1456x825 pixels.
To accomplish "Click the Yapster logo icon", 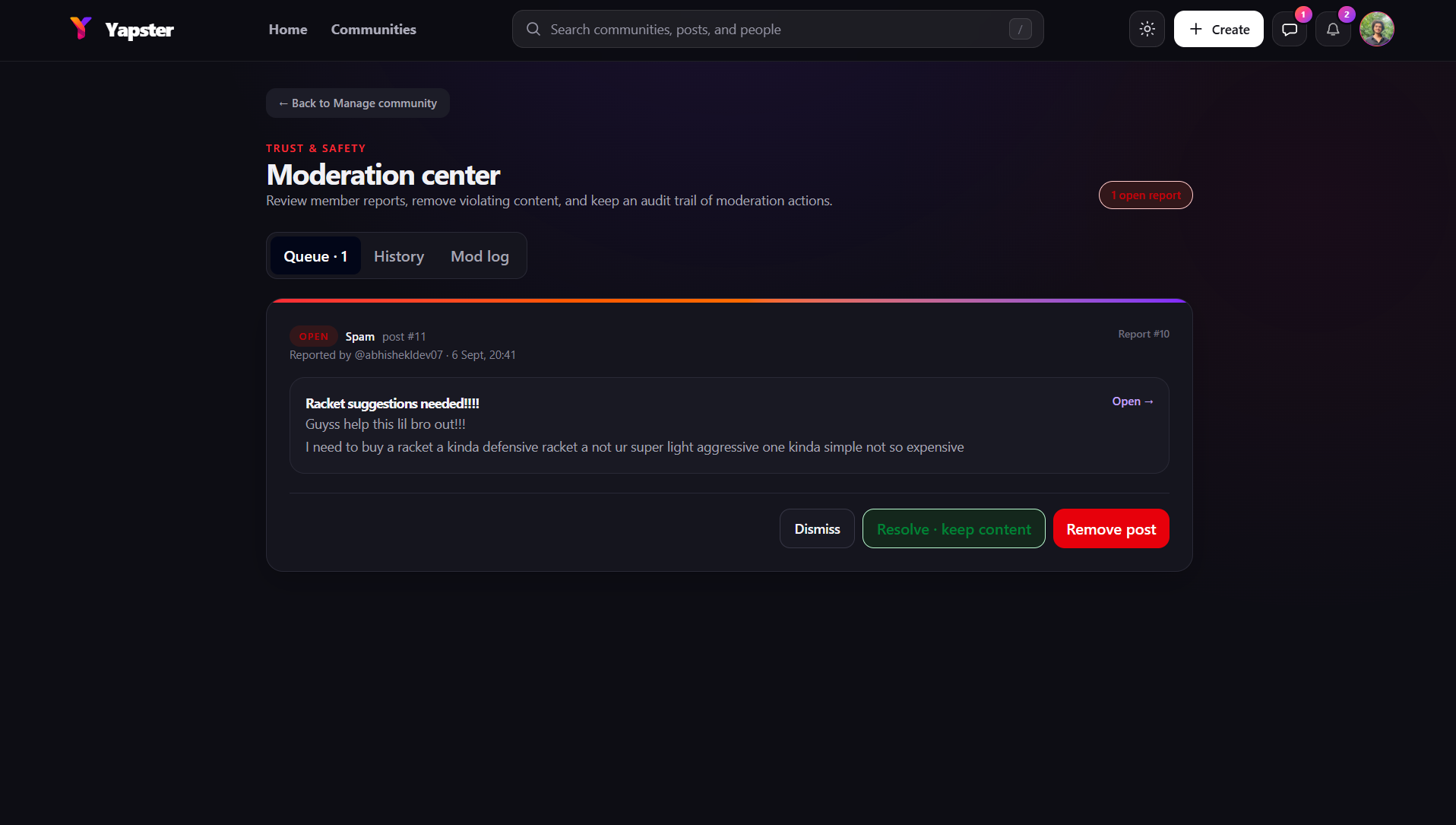I will tap(81, 29).
